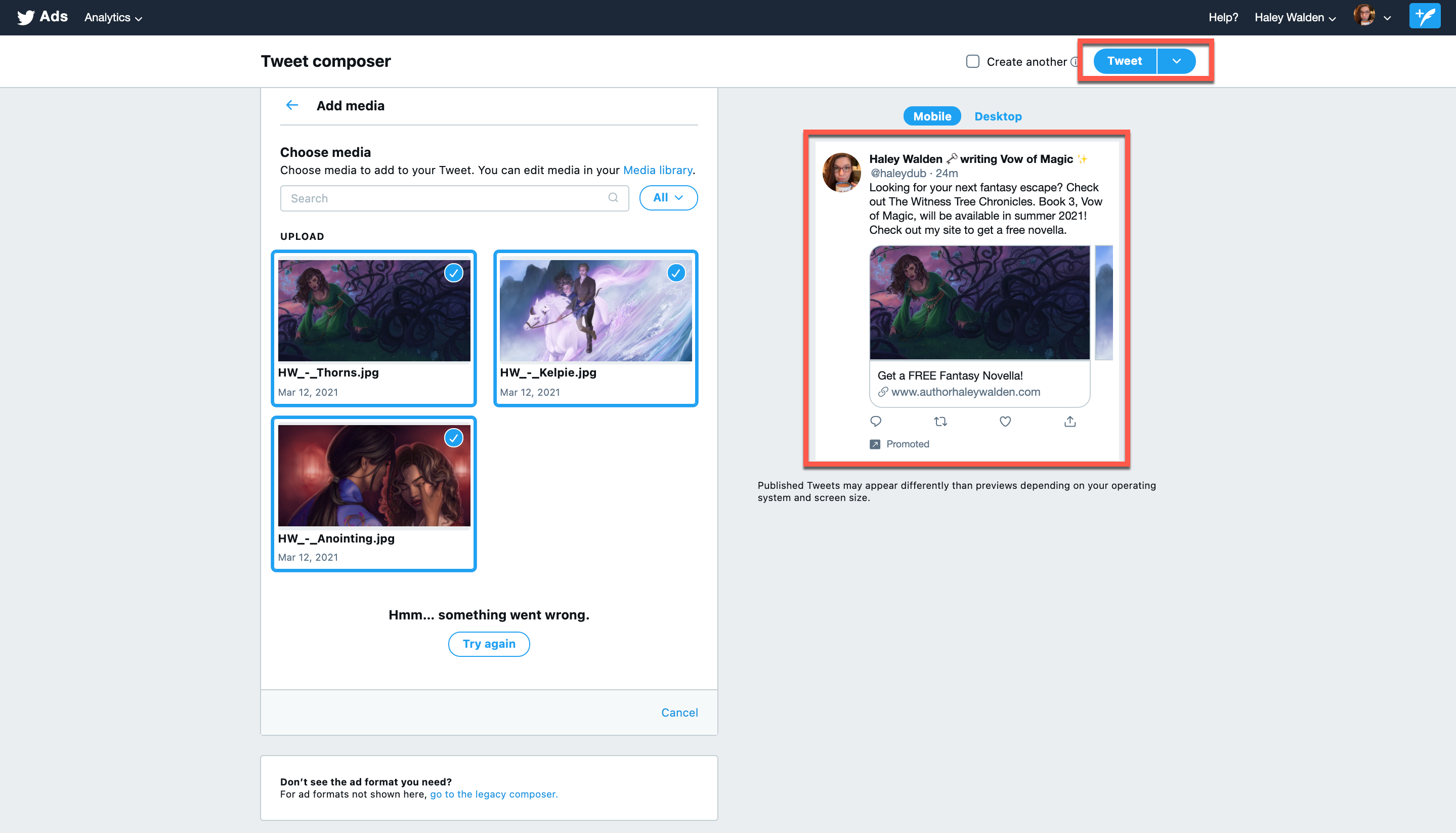Screen dimensions: 1456x833
Task: Open the Analytics dropdown menu
Action: [113, 18]
